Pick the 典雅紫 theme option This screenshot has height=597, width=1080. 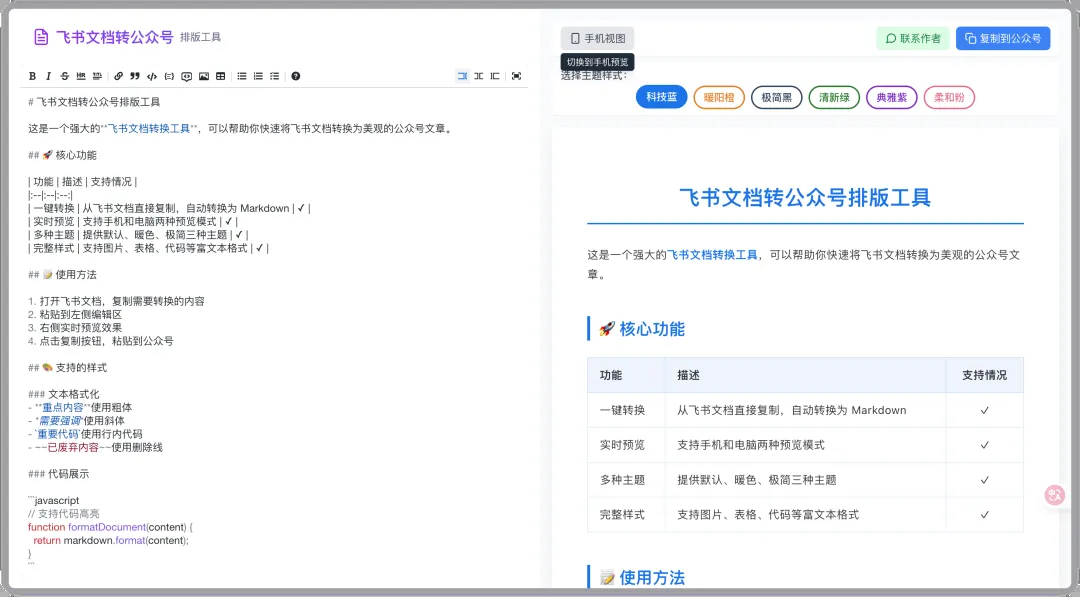[x=891, y=97]
